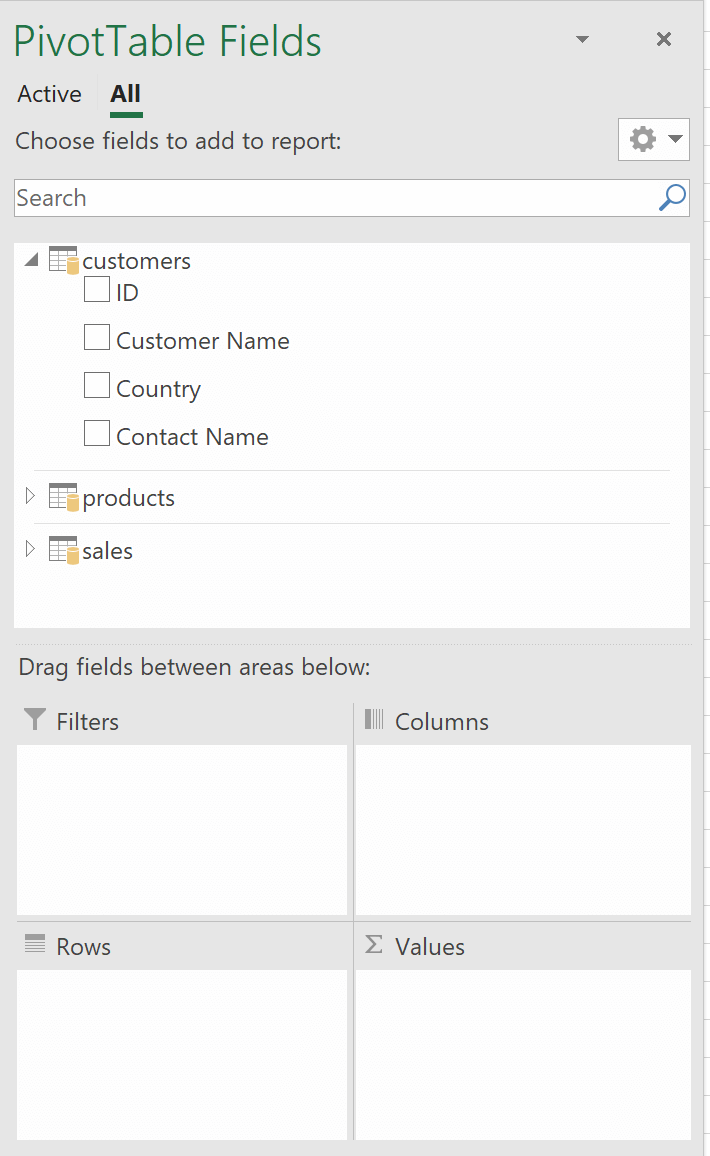710x1156 pixels.
Task: Enable the Customer Name field
Action: [x=97, y=337]
